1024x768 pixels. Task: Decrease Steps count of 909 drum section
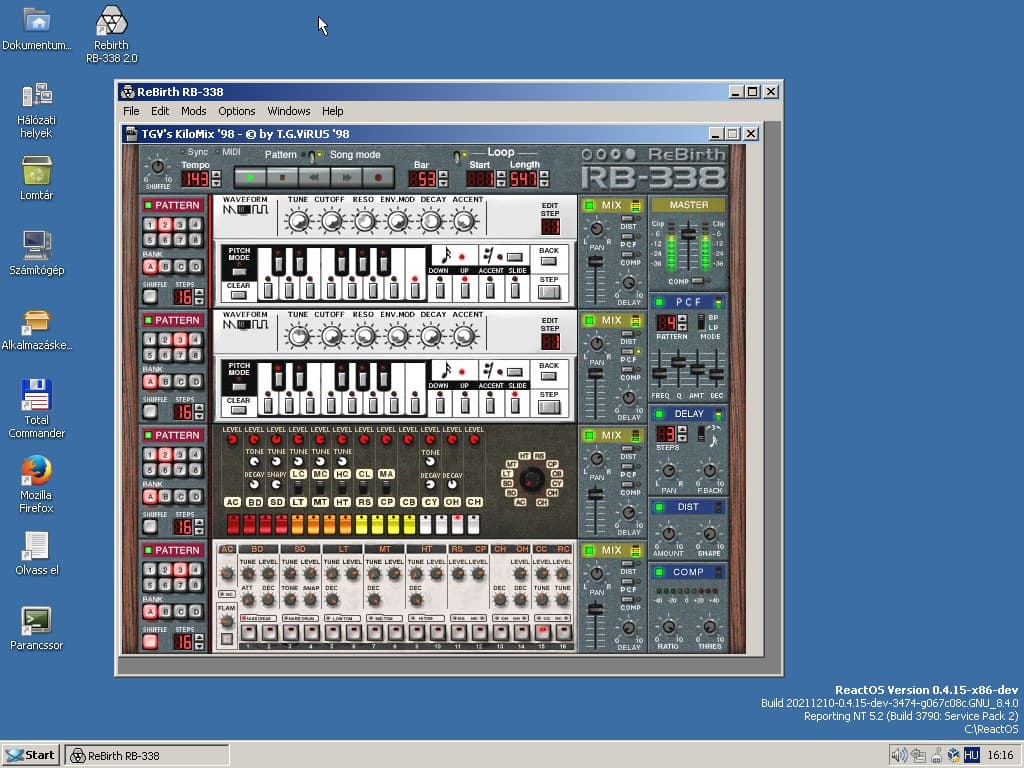(199, 646)
